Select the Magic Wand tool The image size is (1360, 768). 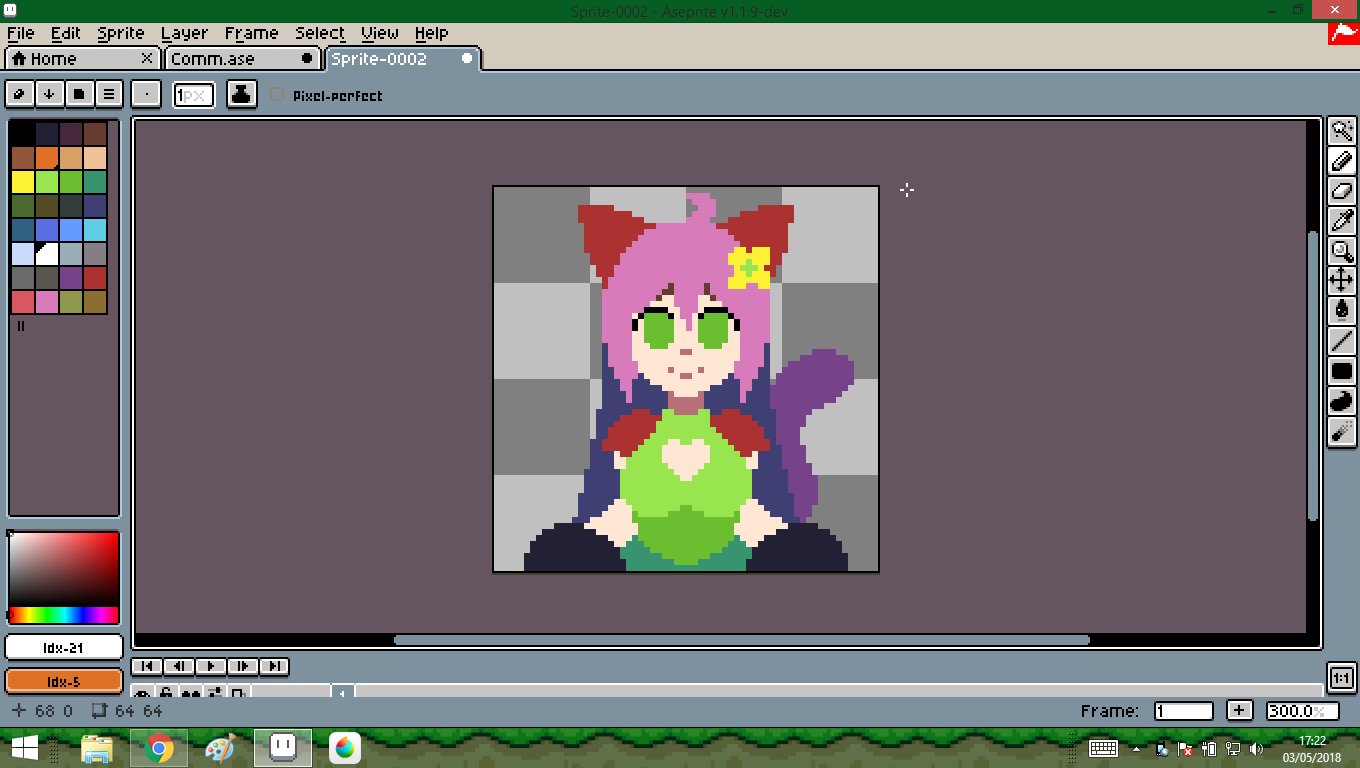(1341, 131)
